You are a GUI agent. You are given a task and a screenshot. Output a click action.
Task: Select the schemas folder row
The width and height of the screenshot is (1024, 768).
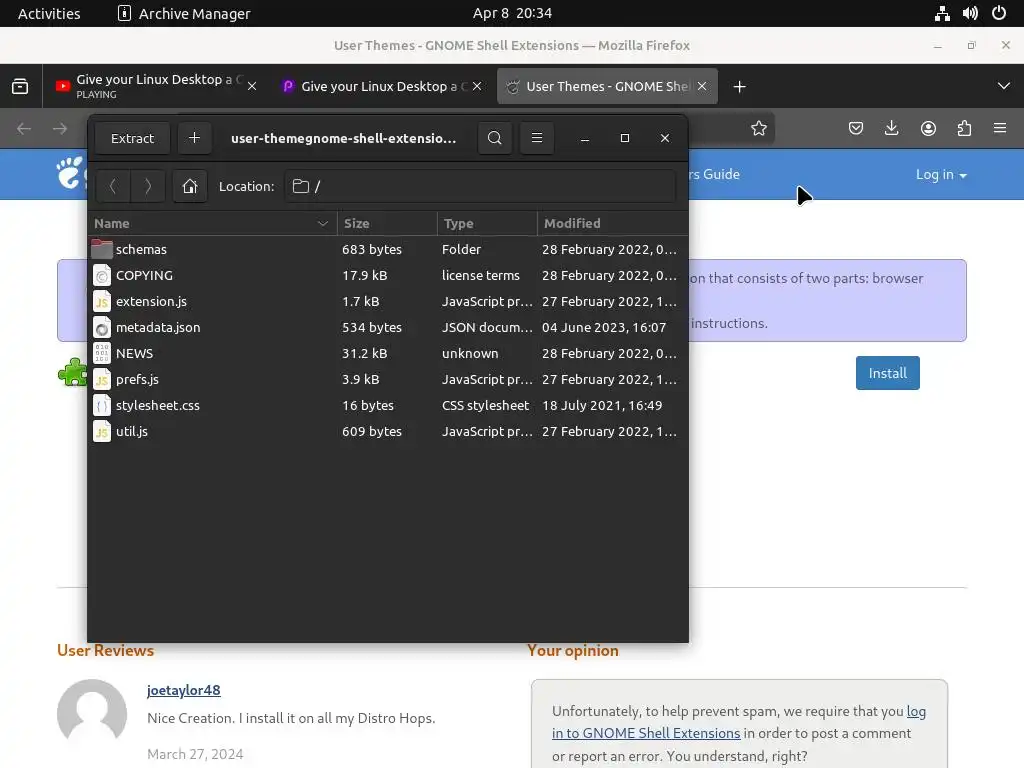click(x=388, y=249)
